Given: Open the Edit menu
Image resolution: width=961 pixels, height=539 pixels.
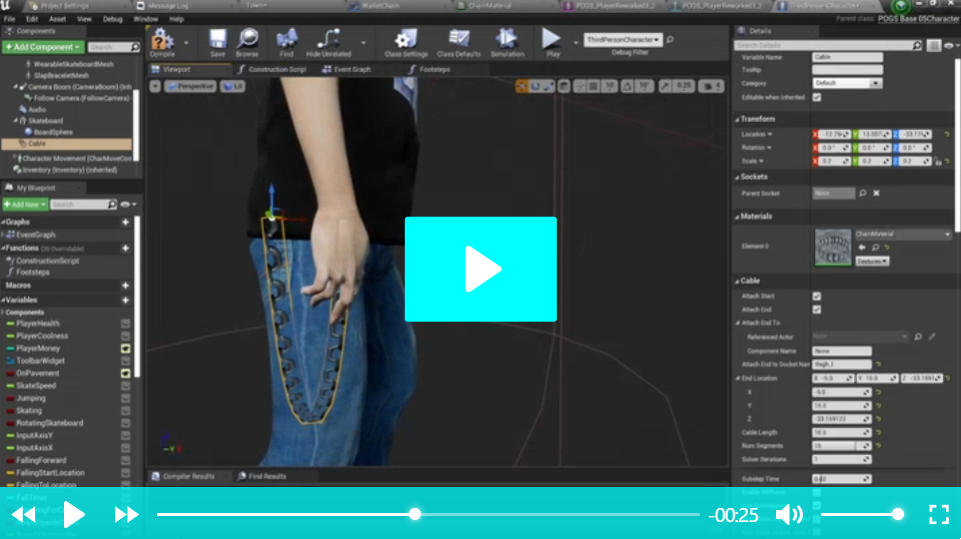Looking at the screenshot, I should (x=32, y=19).
